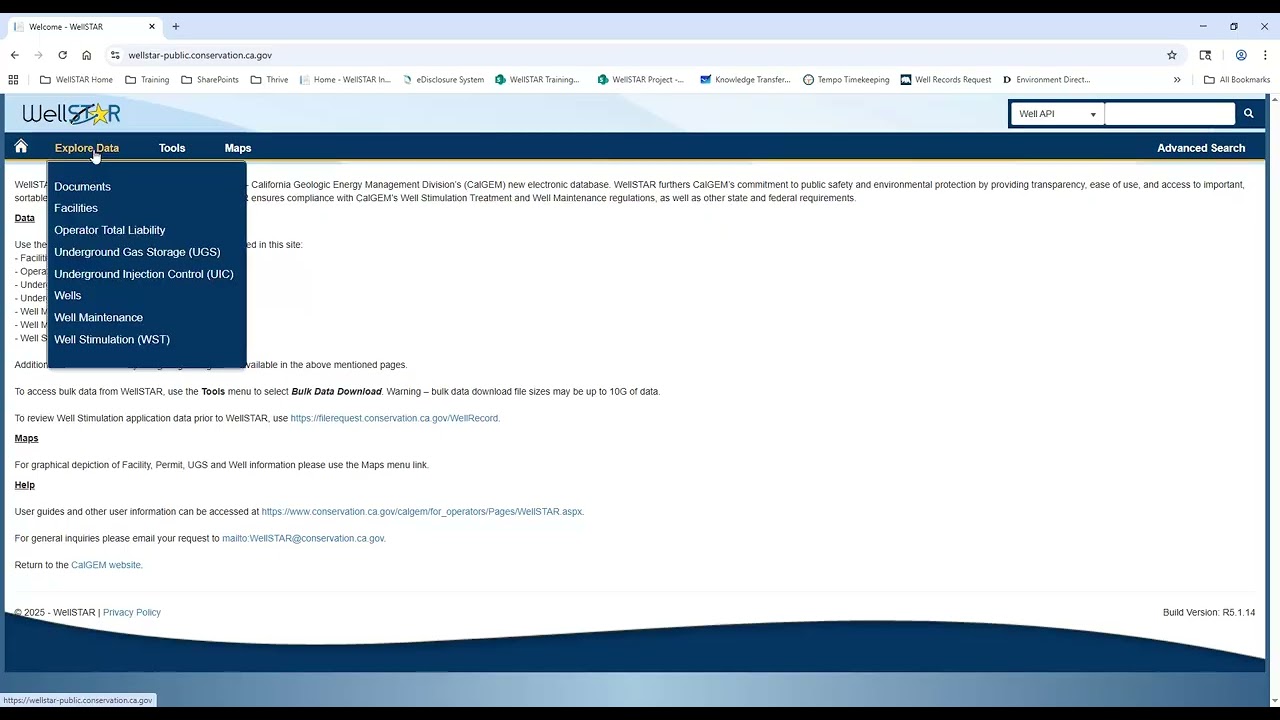
Task: Open WellSTAR Home bookmark folder
Action: tap(77, 80)
